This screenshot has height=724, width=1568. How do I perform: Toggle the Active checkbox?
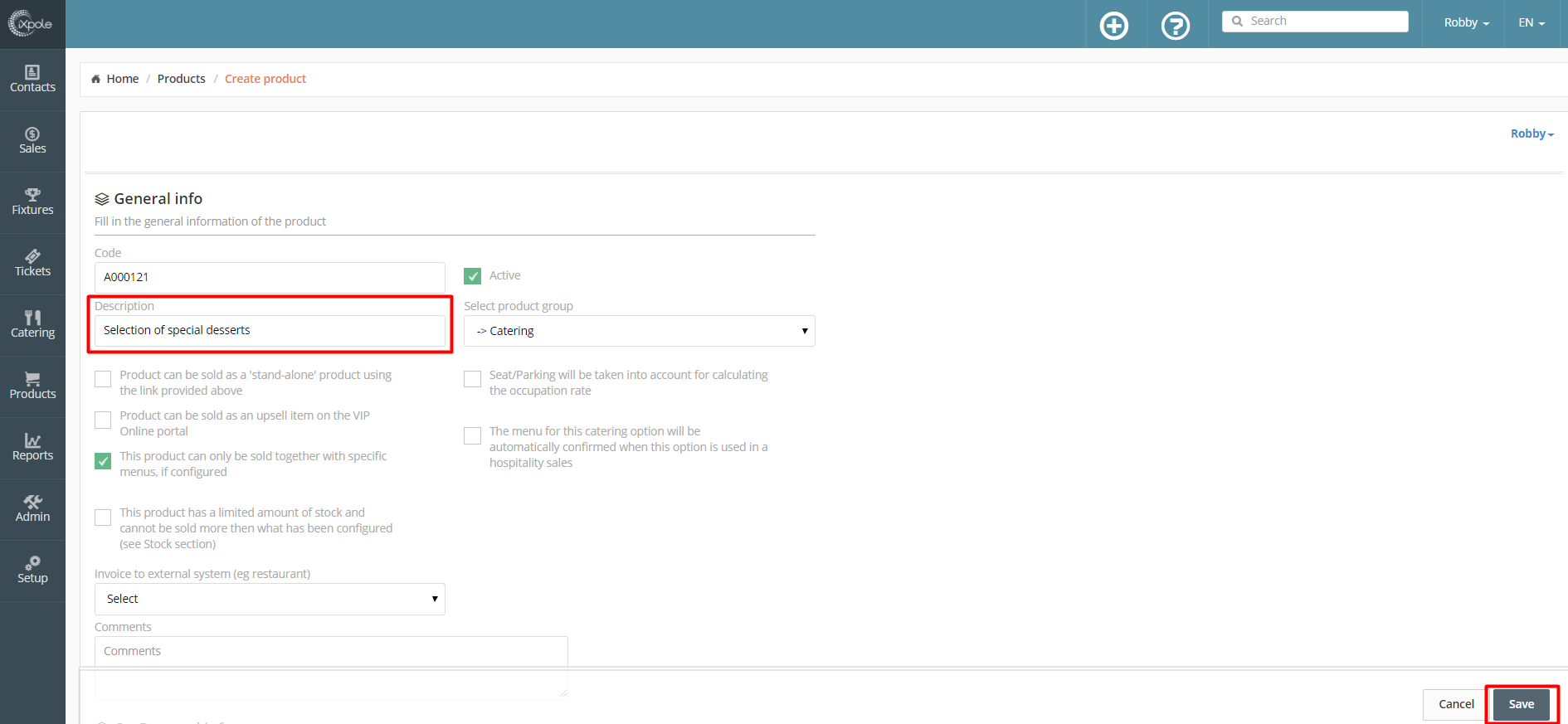tap(473, 276)
